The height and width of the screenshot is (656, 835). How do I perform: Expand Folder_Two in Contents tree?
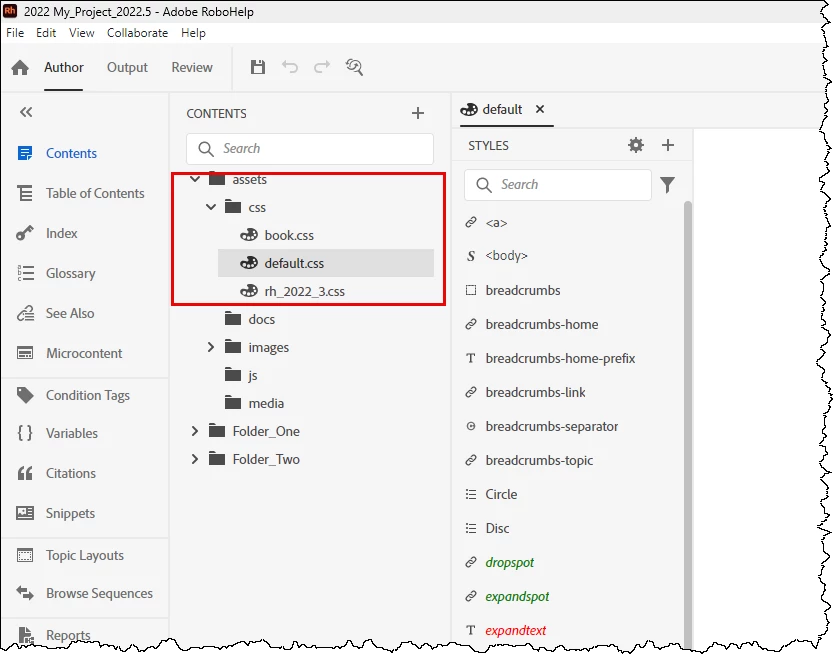pyautogui.click(x=195, y=459)
